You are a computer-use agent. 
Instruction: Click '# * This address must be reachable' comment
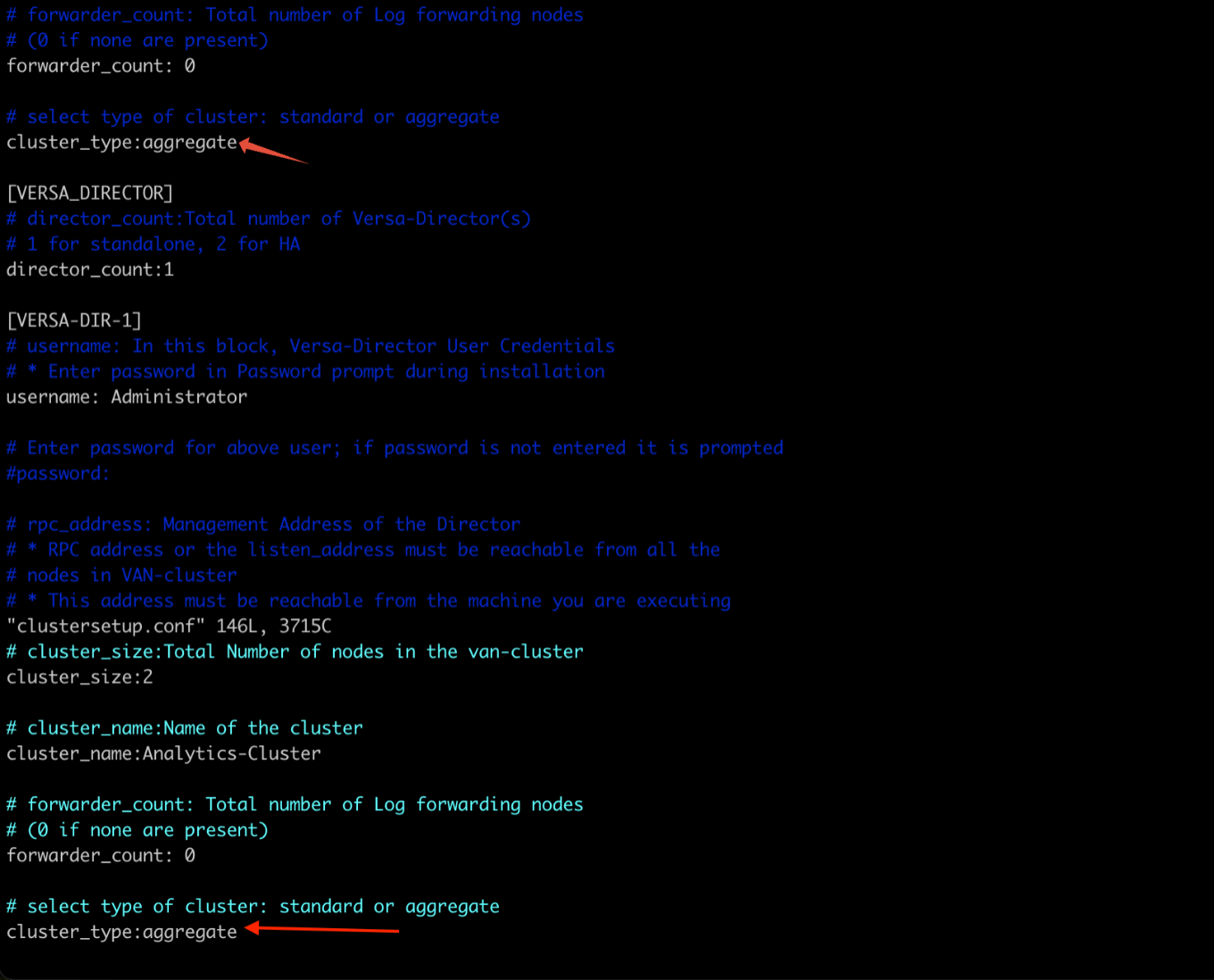click(x=369, y=601)
